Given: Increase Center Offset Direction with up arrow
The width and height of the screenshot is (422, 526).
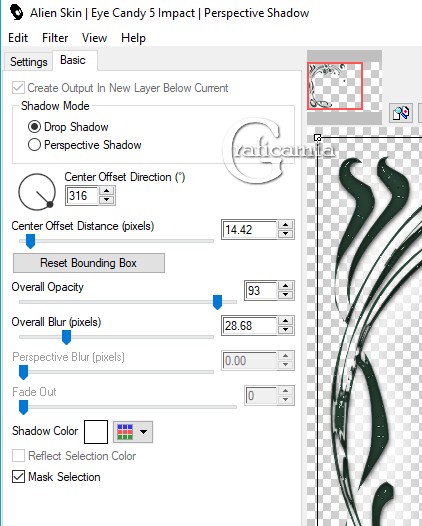Looking at the screenshot, I should [x=107, y=191].
